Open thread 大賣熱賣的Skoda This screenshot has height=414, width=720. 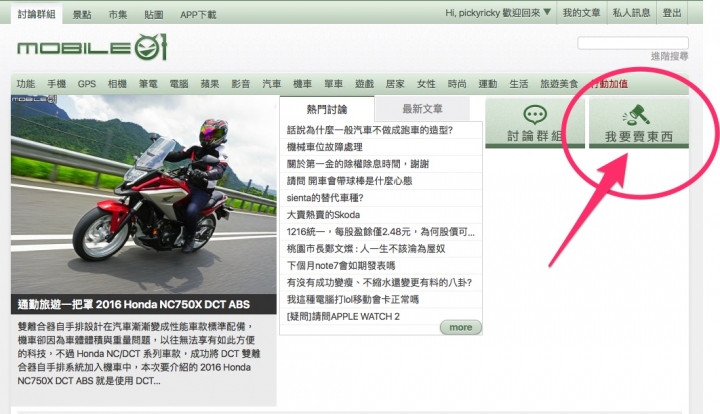tap(323, 215)
